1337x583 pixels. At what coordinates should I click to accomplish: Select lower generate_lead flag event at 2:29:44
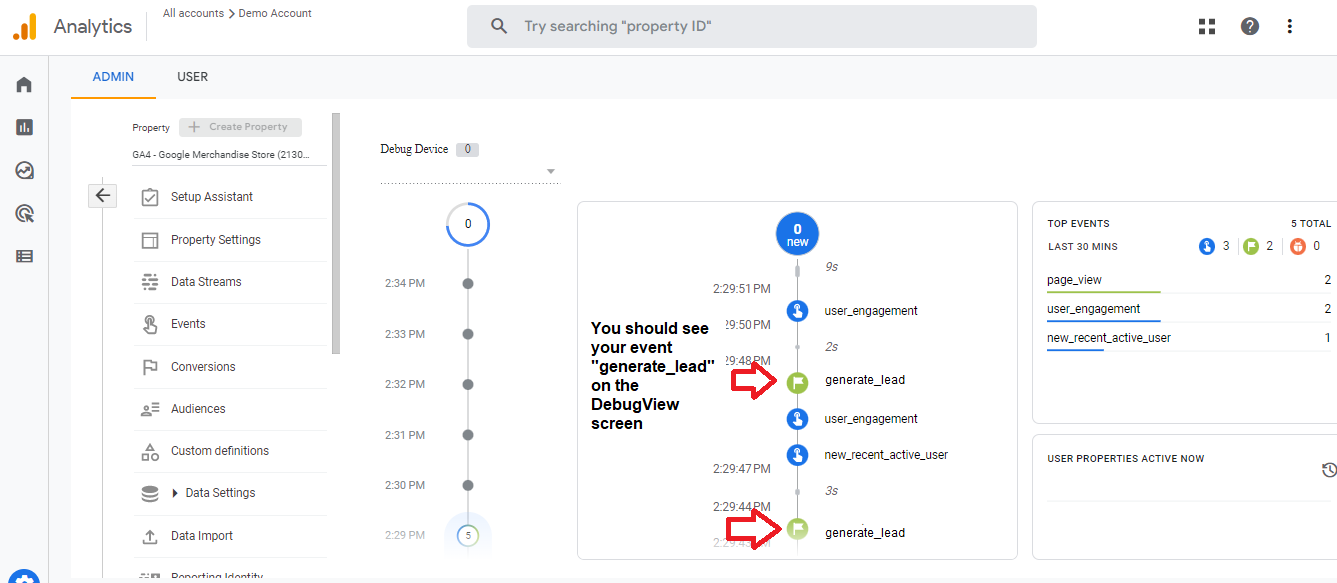797,529
